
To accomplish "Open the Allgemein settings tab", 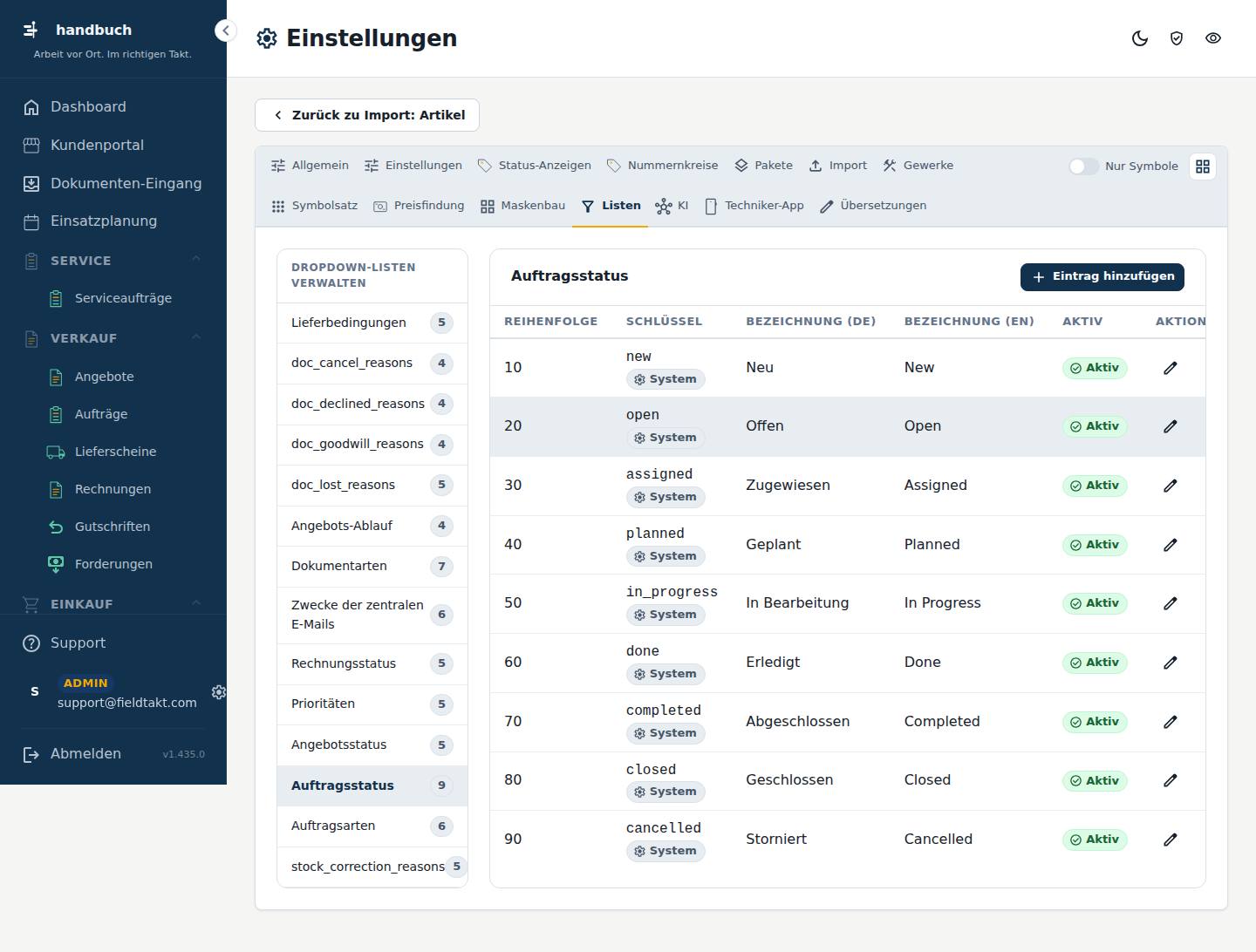I will tap(310, 166).
